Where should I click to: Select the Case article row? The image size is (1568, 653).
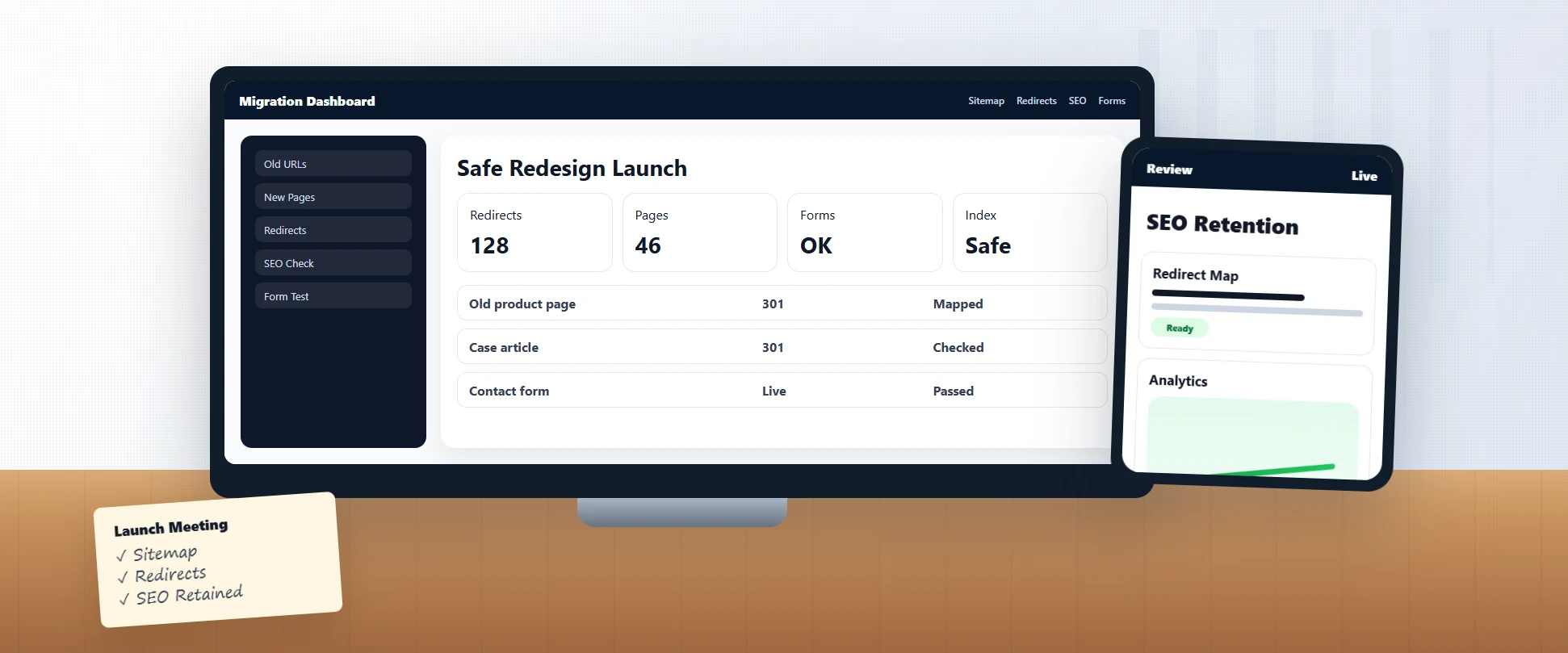(782, 346)
